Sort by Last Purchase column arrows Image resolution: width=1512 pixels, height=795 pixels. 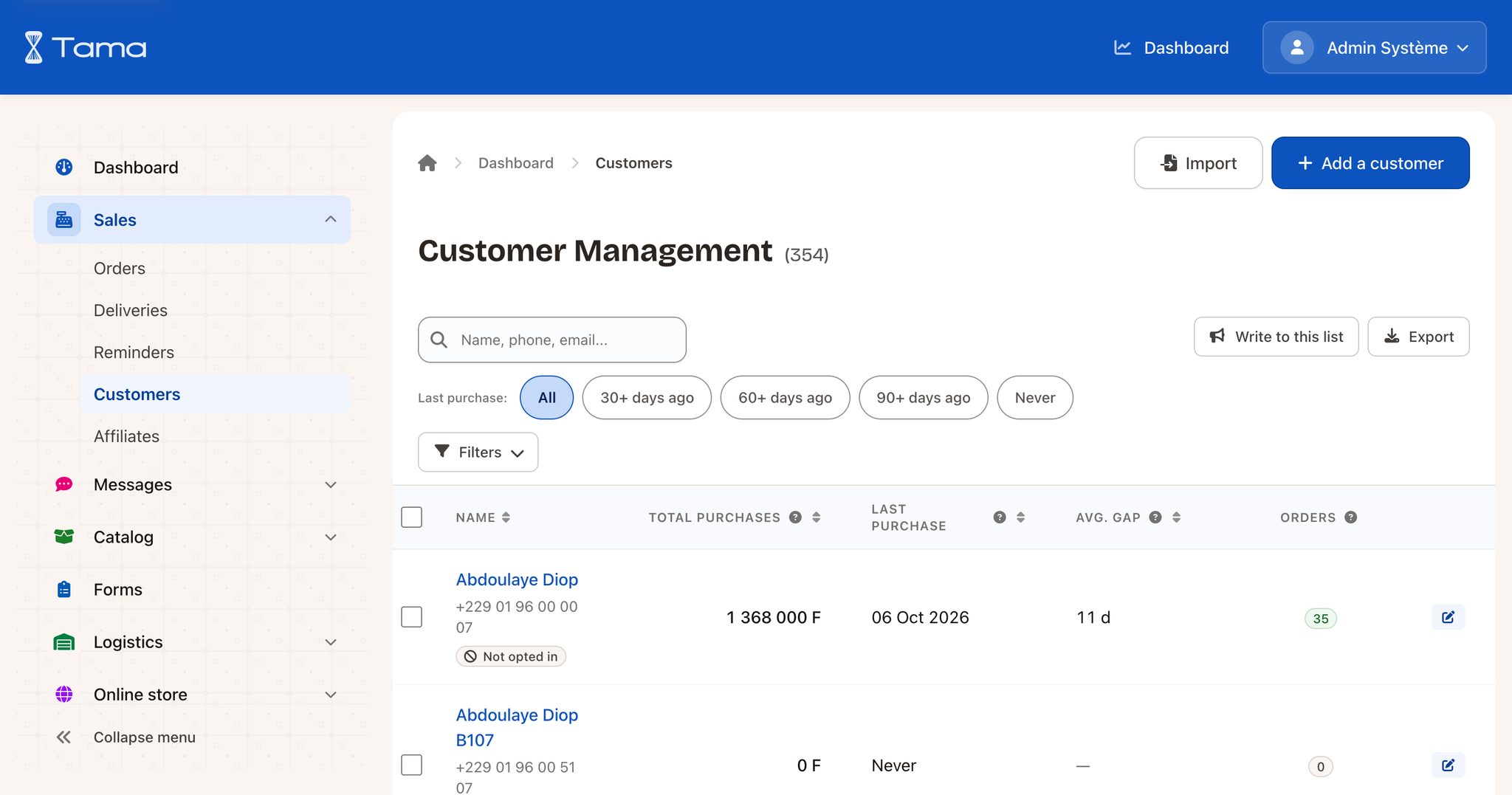(x=1020, y=517)
